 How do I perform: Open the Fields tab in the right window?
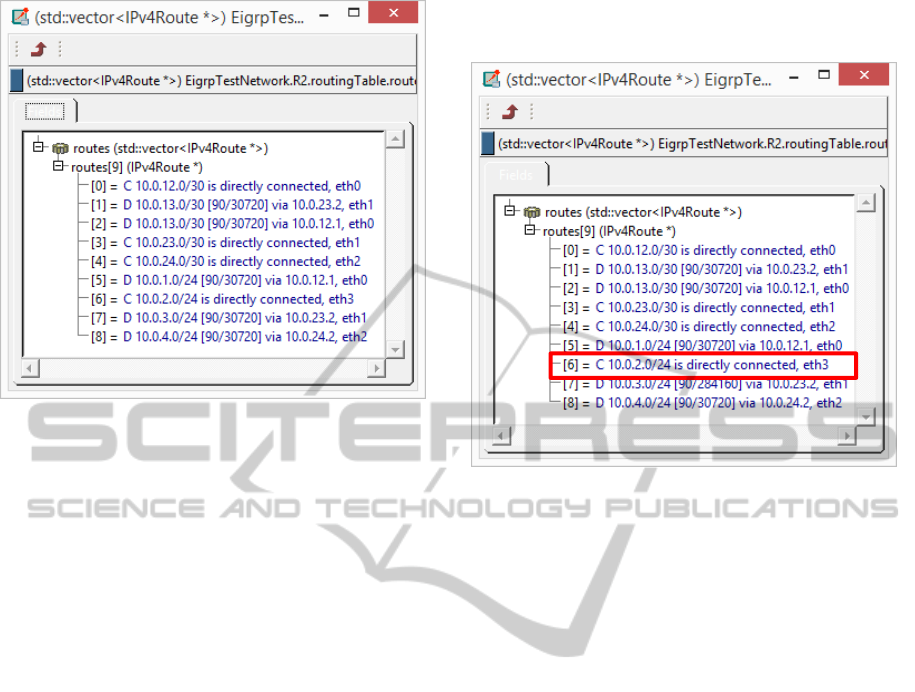[516, 175]
